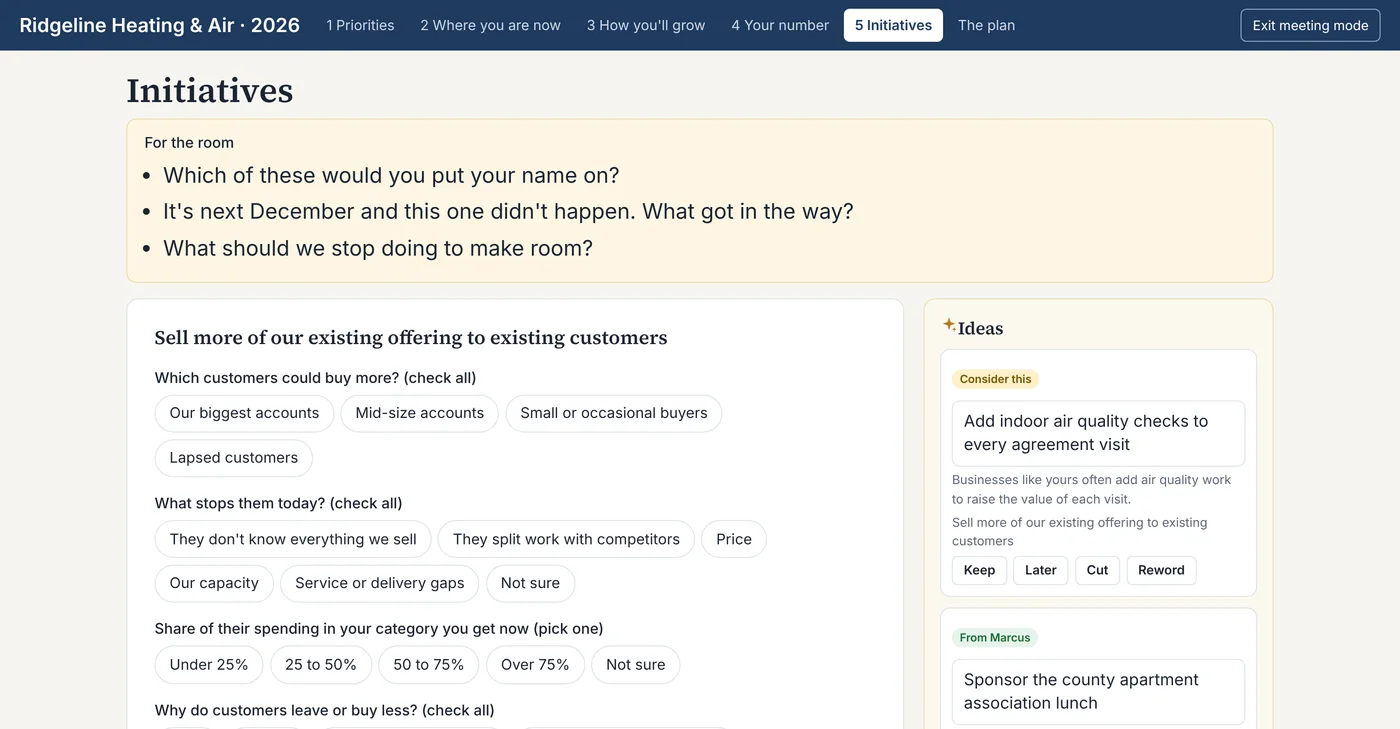Check Mid-size accounts option
Screen dimensions: 1400x729
point(420,413)
